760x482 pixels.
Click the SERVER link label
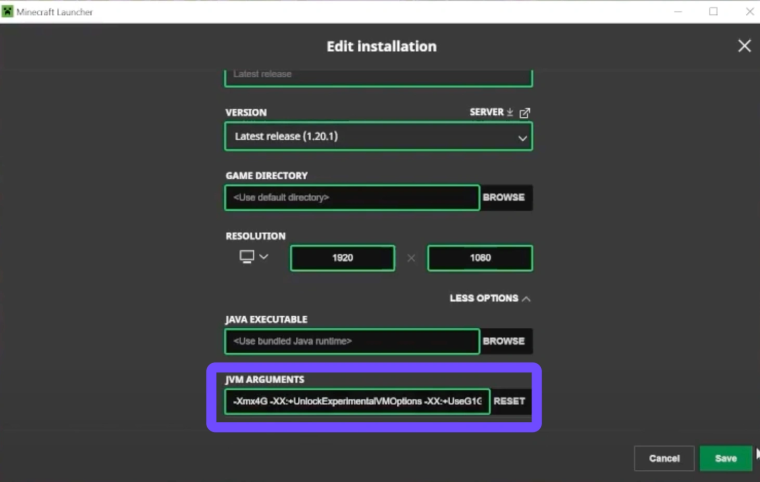coord(486,112)
